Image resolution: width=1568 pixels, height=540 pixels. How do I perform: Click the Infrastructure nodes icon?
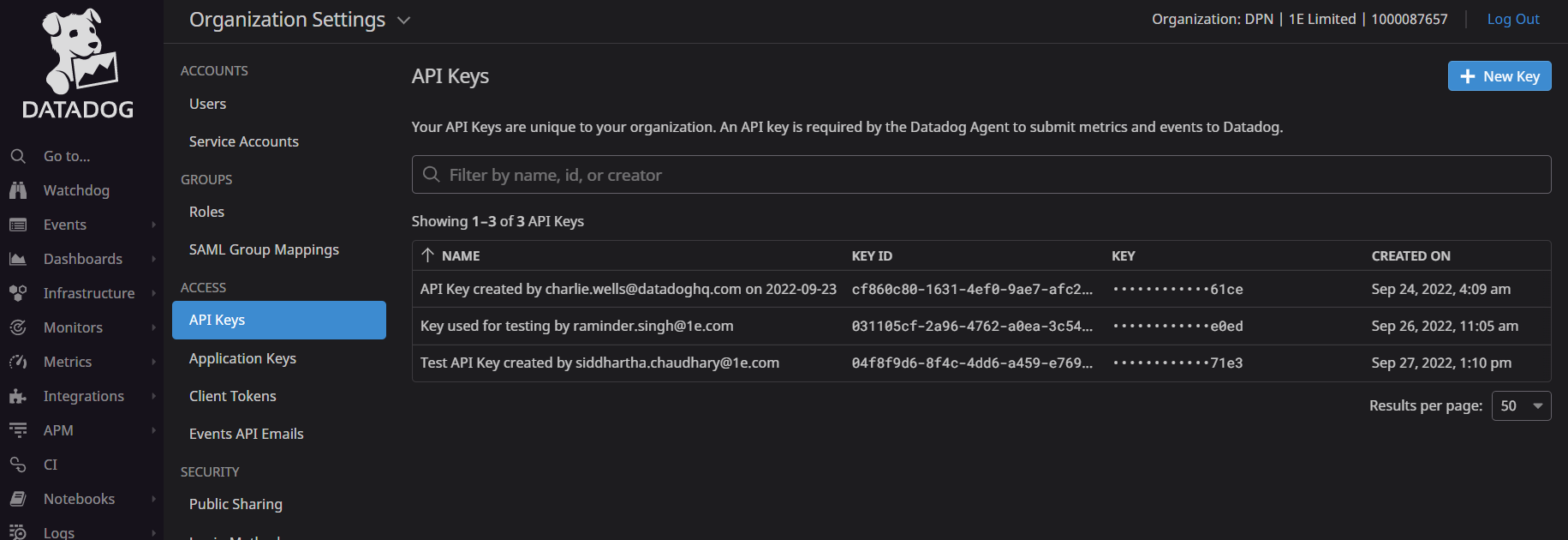click(18, 293)
